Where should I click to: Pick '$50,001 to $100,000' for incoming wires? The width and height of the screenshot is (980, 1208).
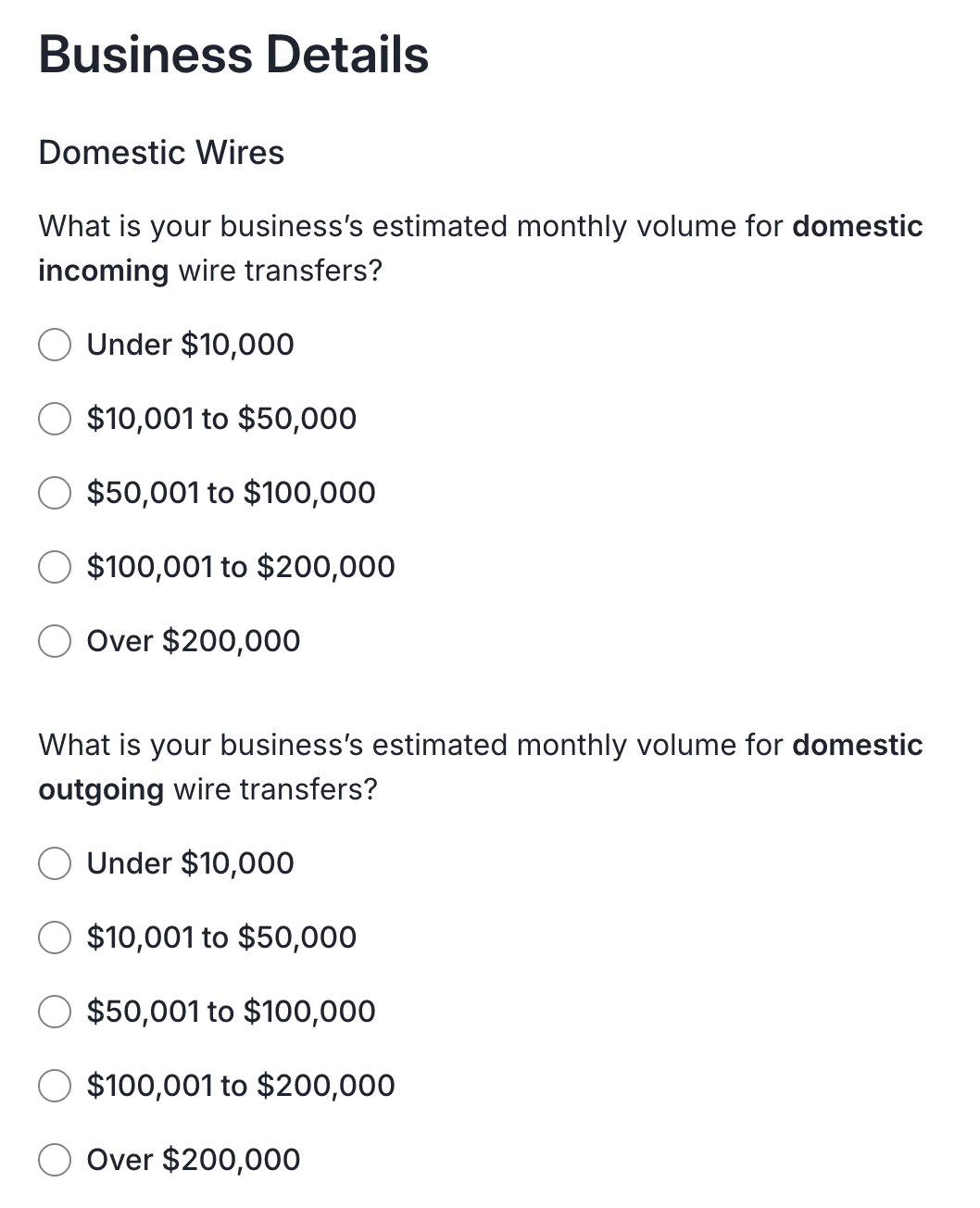55,493
